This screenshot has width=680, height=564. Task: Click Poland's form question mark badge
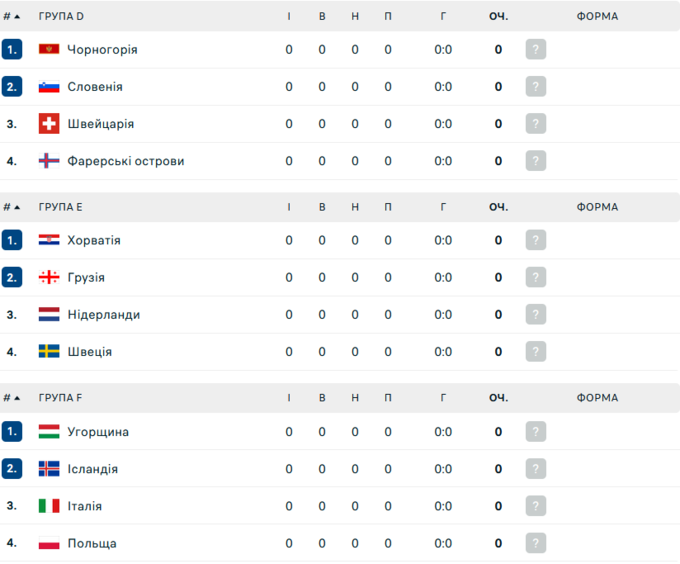pos(536,543)
